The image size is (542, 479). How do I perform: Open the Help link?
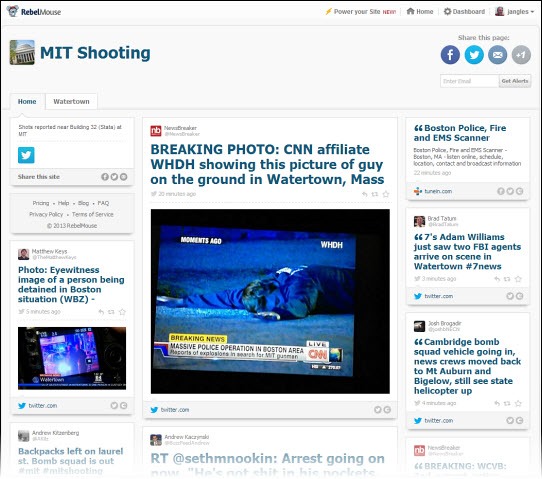click(x=63, y=203)
